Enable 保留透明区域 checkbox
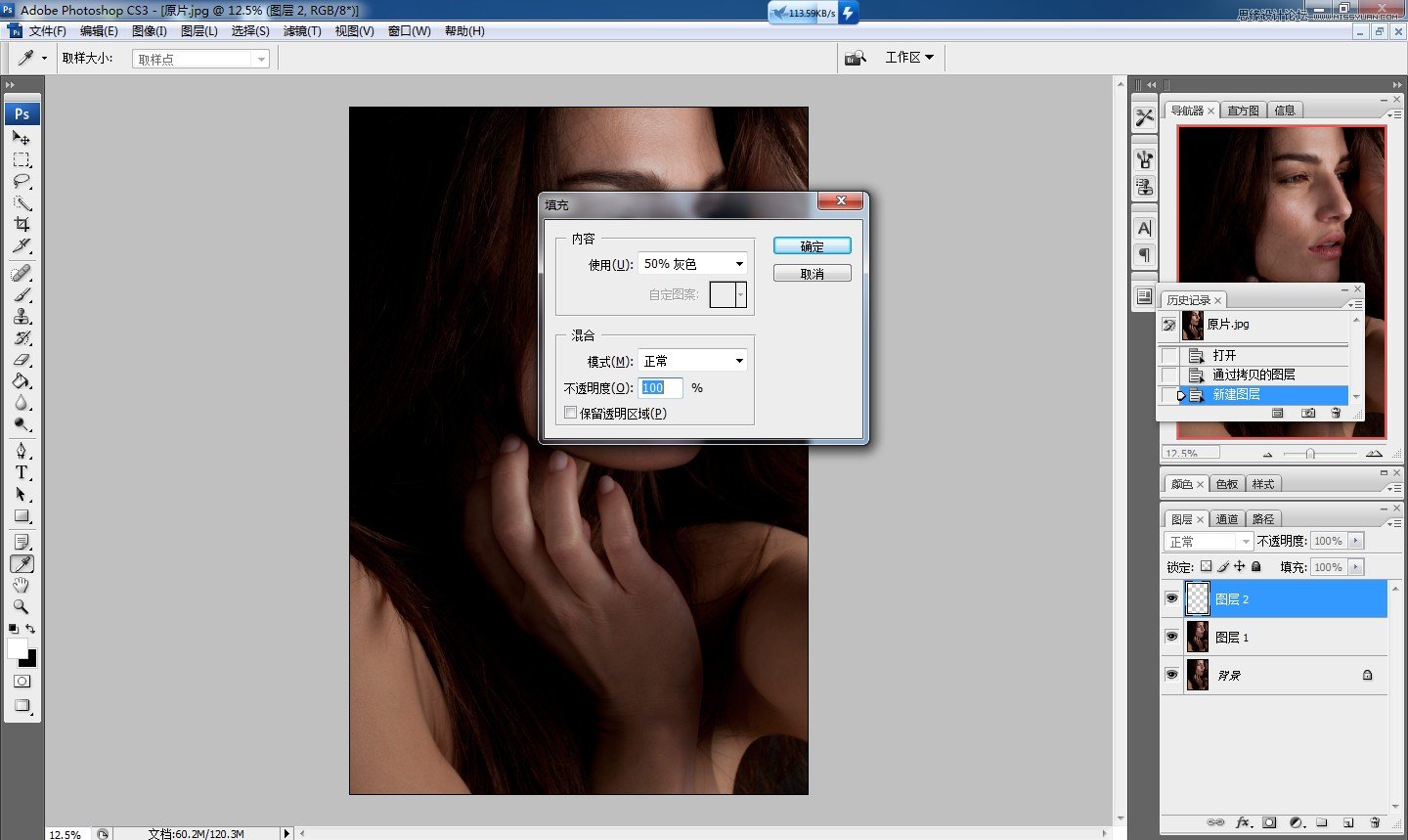This screenshot has width=1408, height=840. (571, 413)
